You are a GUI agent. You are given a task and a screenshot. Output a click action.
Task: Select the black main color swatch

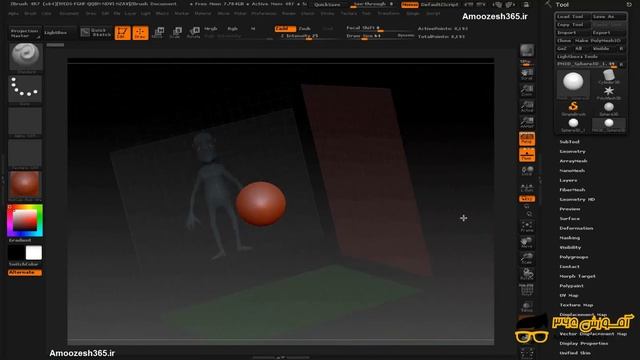click(17, 253)
